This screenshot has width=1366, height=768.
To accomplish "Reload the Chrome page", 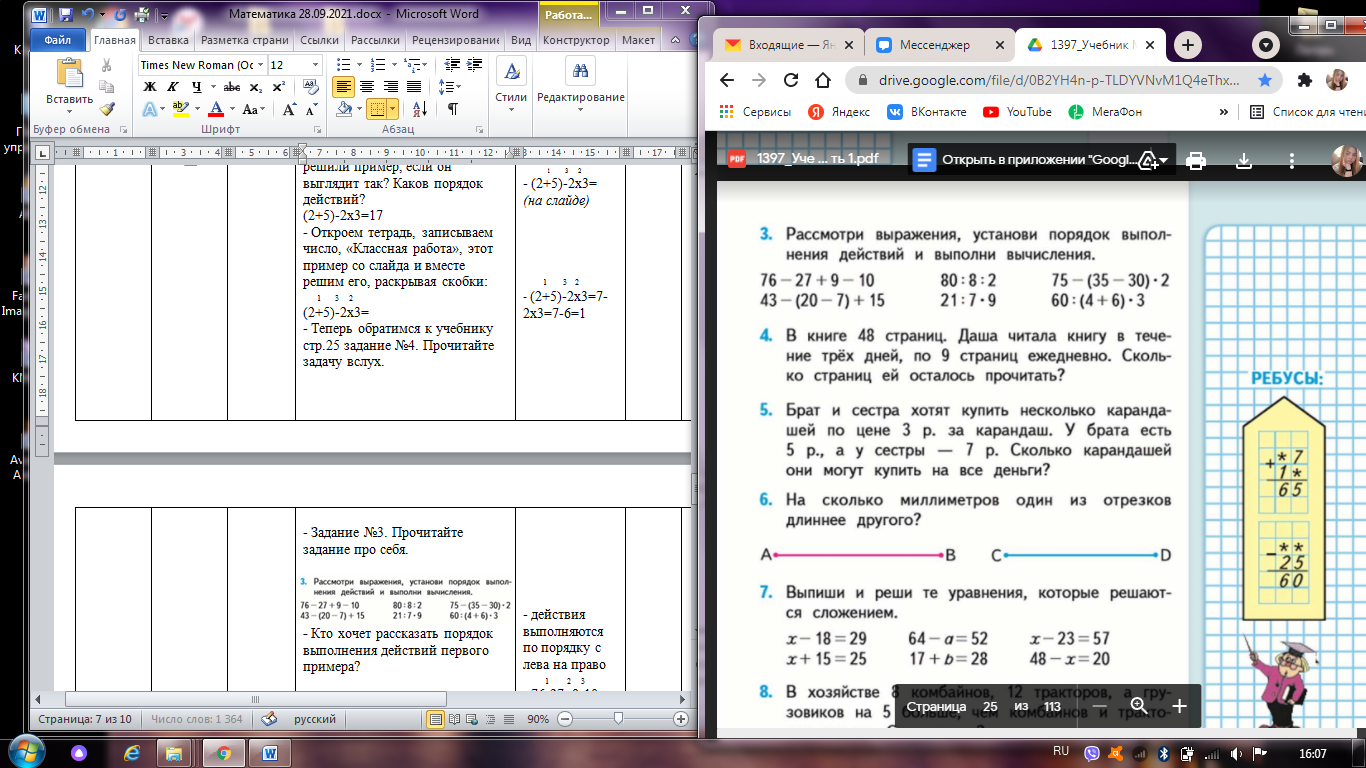I will [x=790, y=80].
